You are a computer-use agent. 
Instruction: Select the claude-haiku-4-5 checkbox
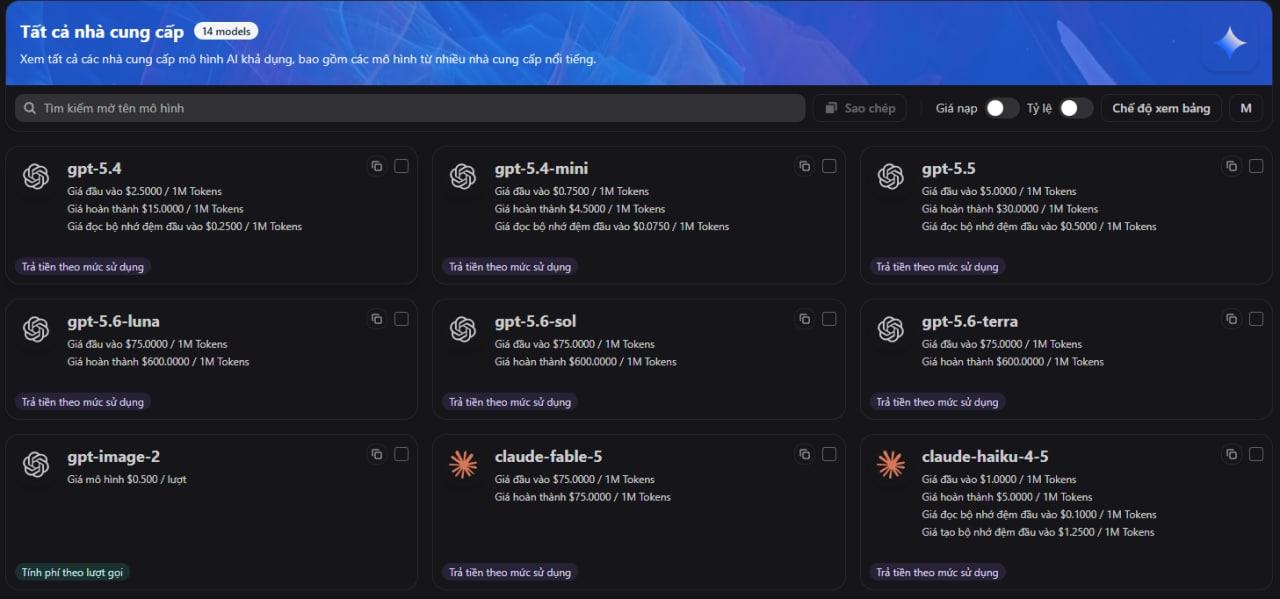1256,454
